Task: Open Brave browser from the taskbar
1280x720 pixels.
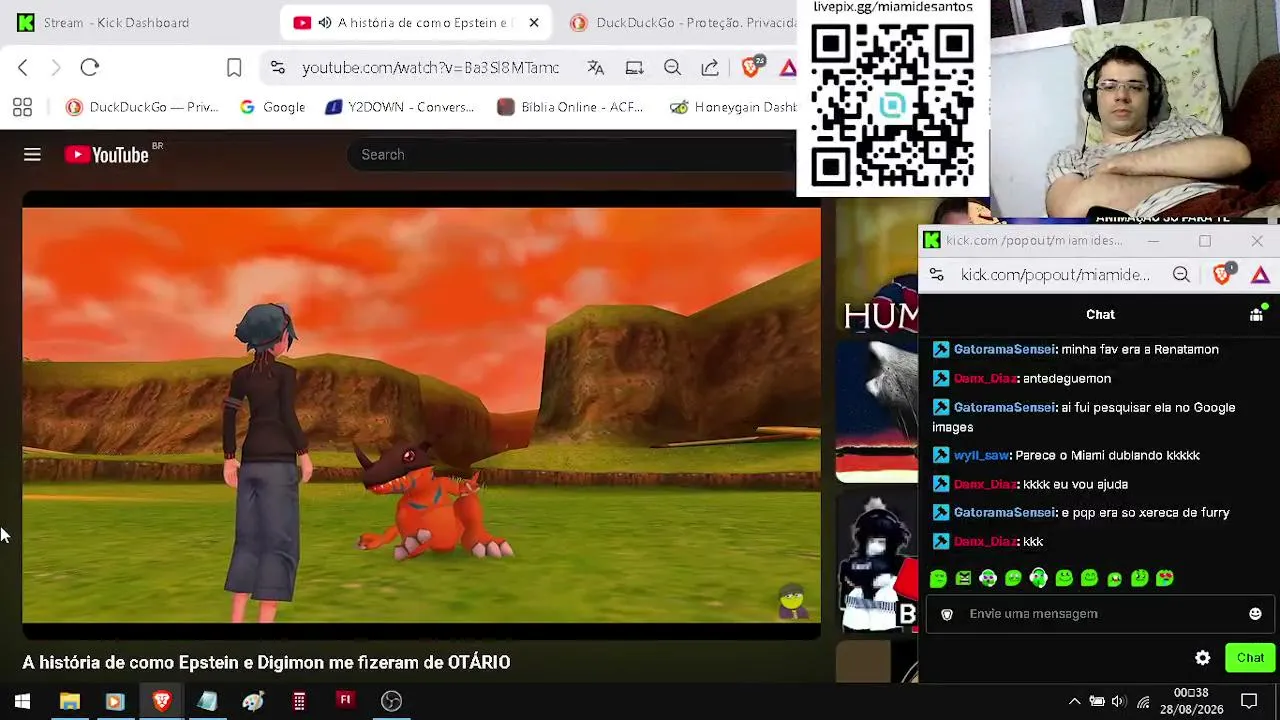Action: click(161, 701)
